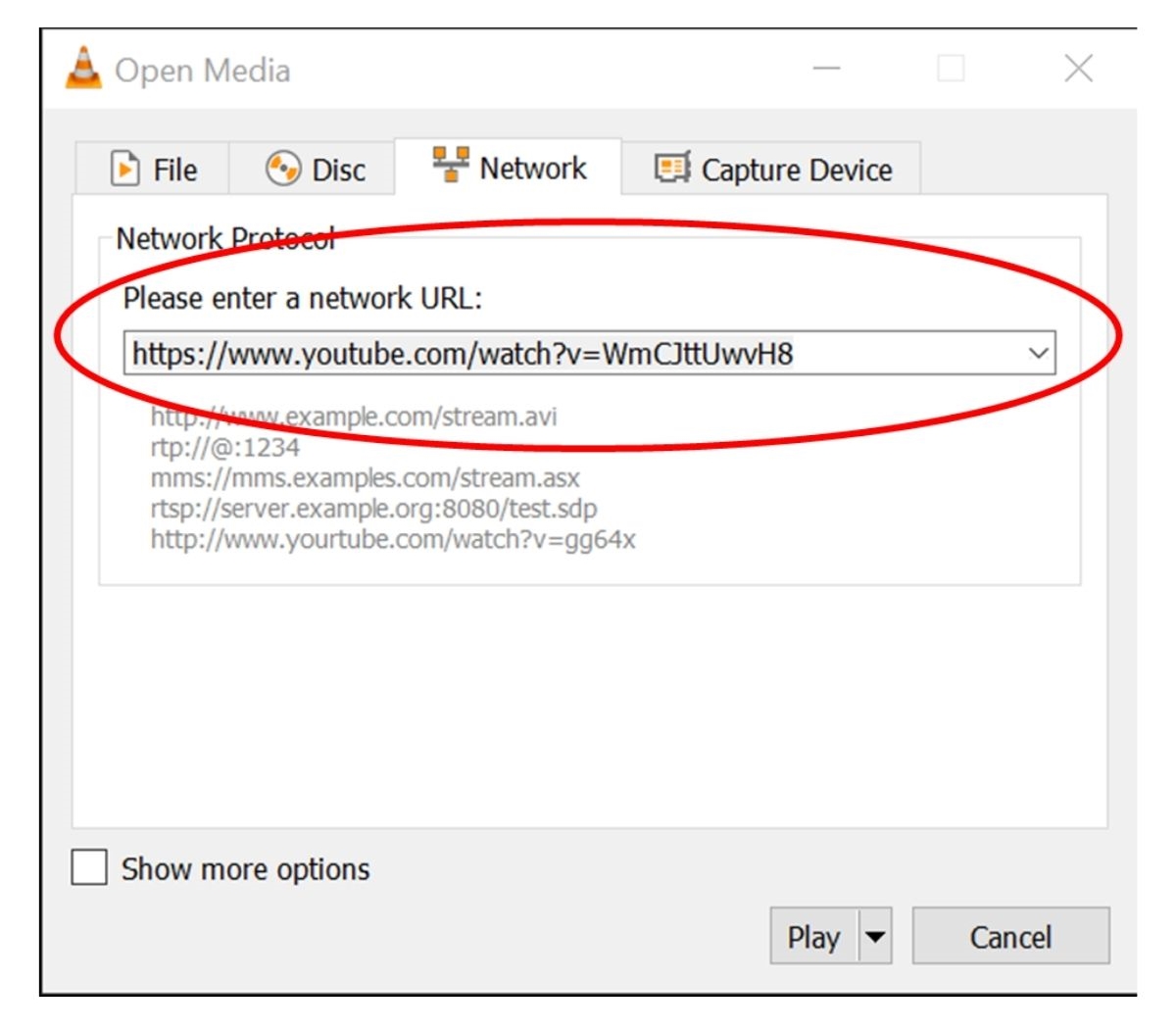Minimize the Open Media dialog
The image size is (1176, 1031).
point(827,69)
